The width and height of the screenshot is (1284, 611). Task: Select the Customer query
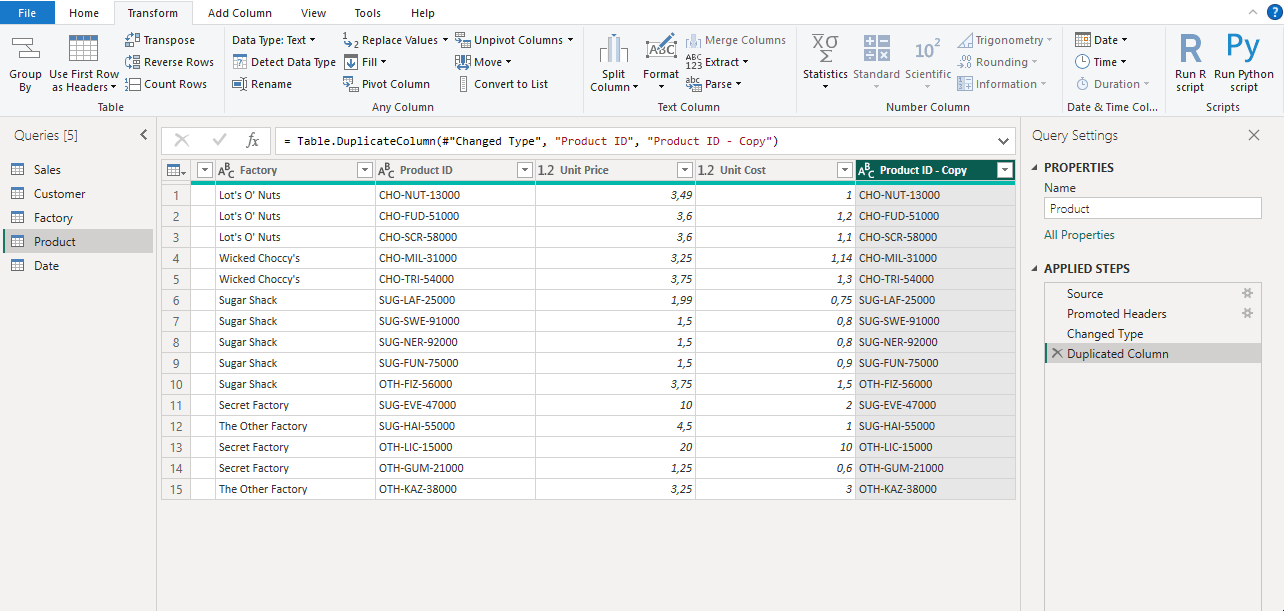[78, 194]
